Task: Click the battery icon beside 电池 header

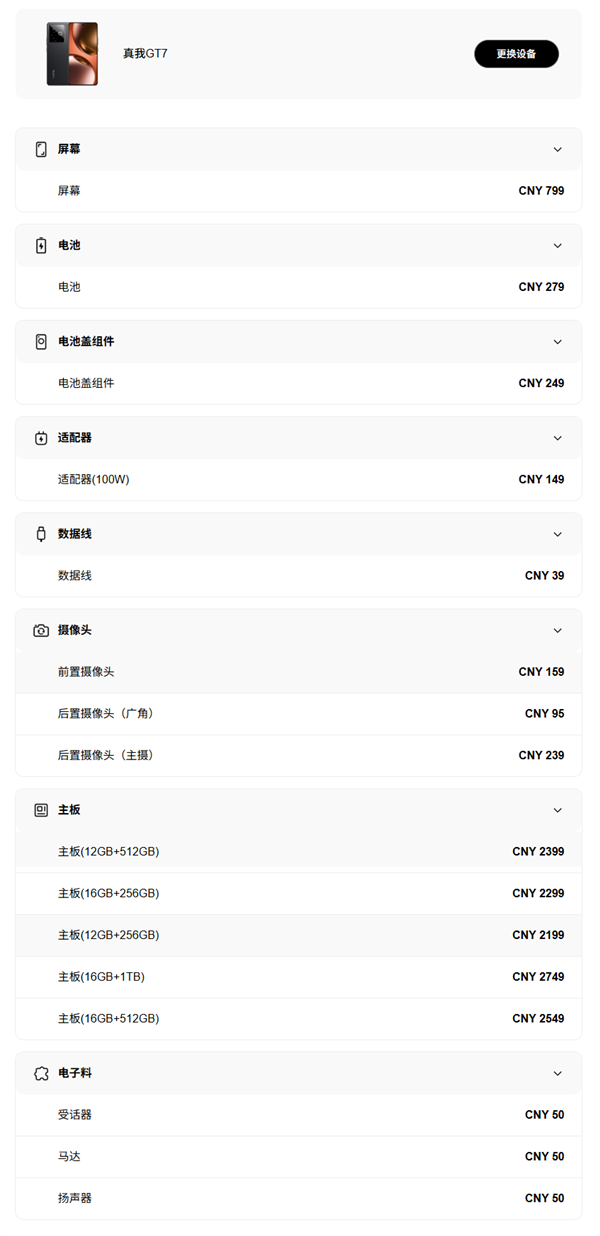Action: 40,245
